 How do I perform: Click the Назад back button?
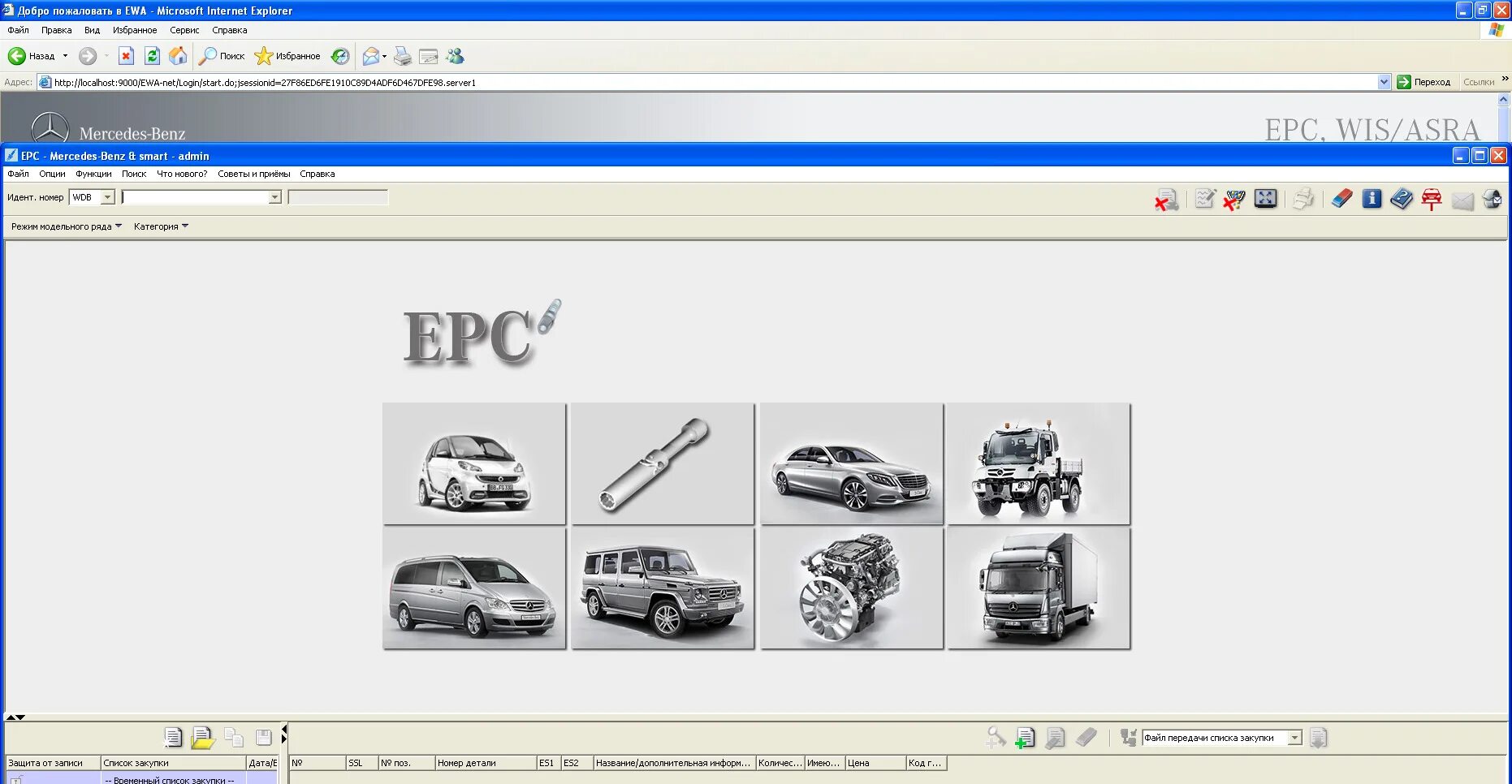point(32,56)
